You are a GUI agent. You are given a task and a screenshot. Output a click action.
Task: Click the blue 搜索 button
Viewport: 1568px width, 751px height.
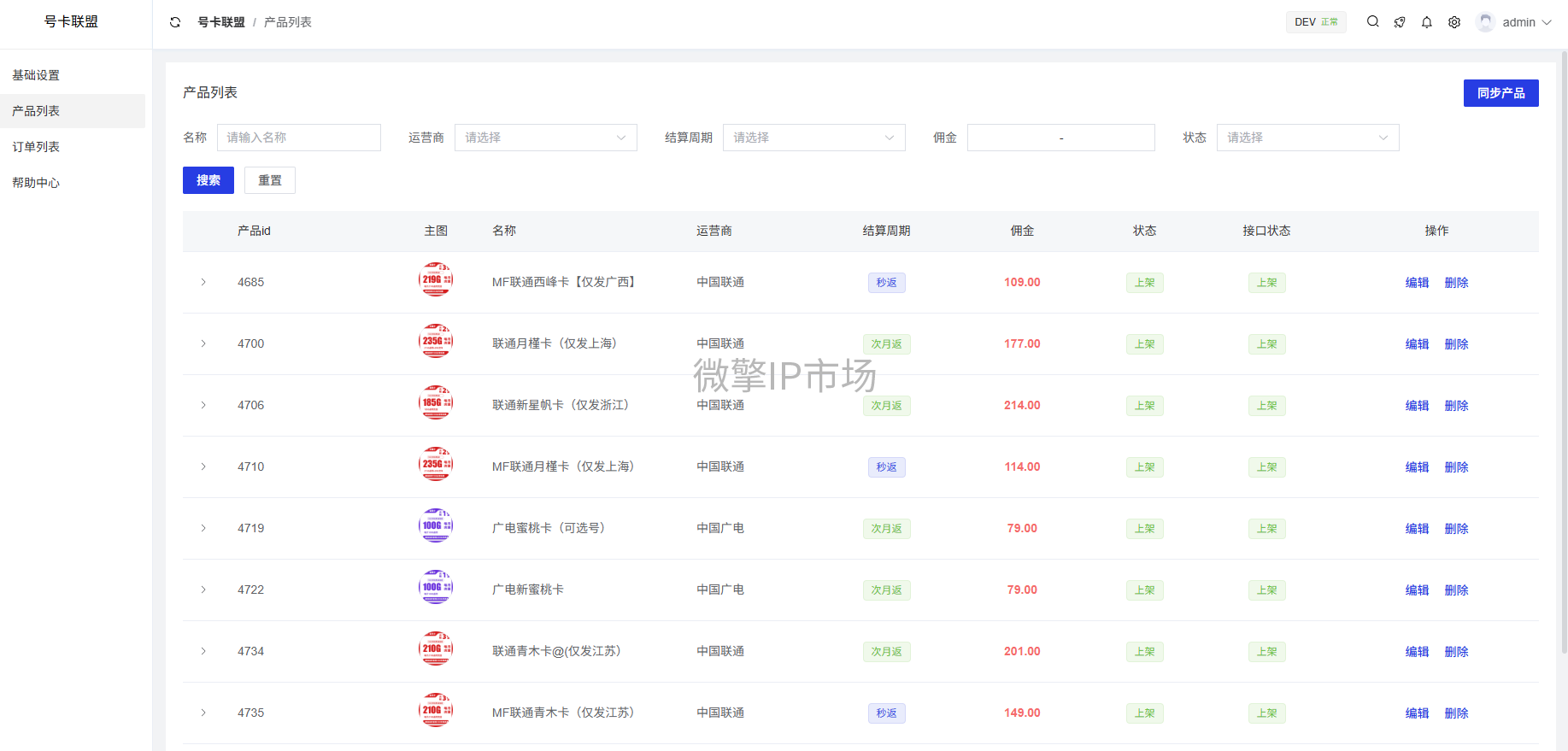(x=208, y=180)
